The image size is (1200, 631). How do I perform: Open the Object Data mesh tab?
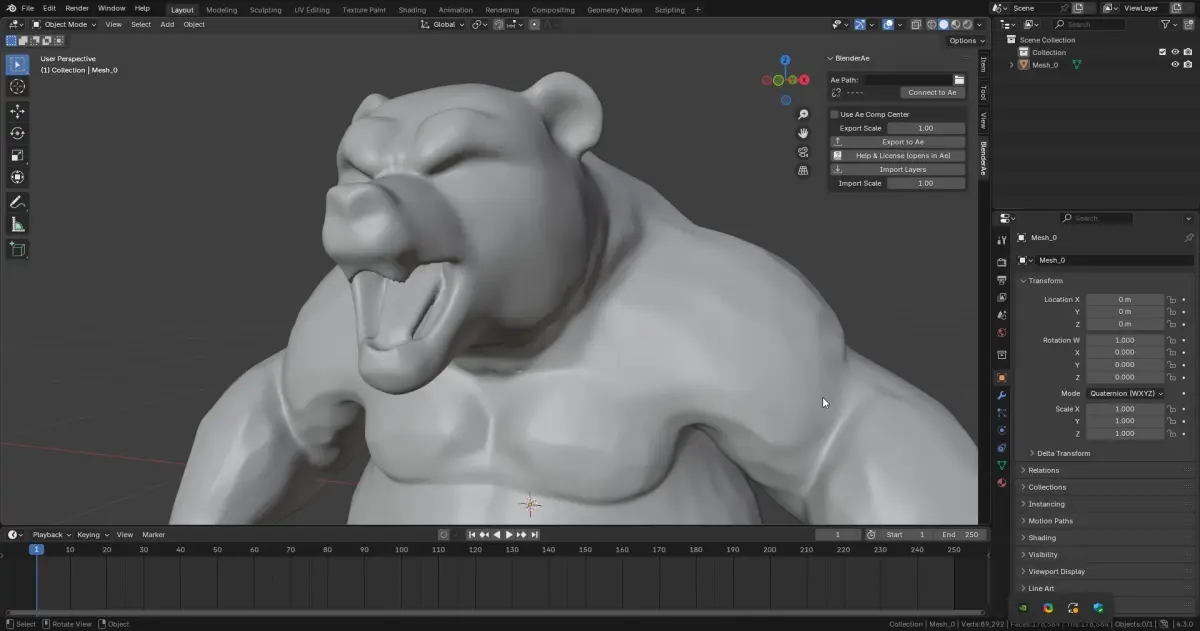coord(1001,465)
